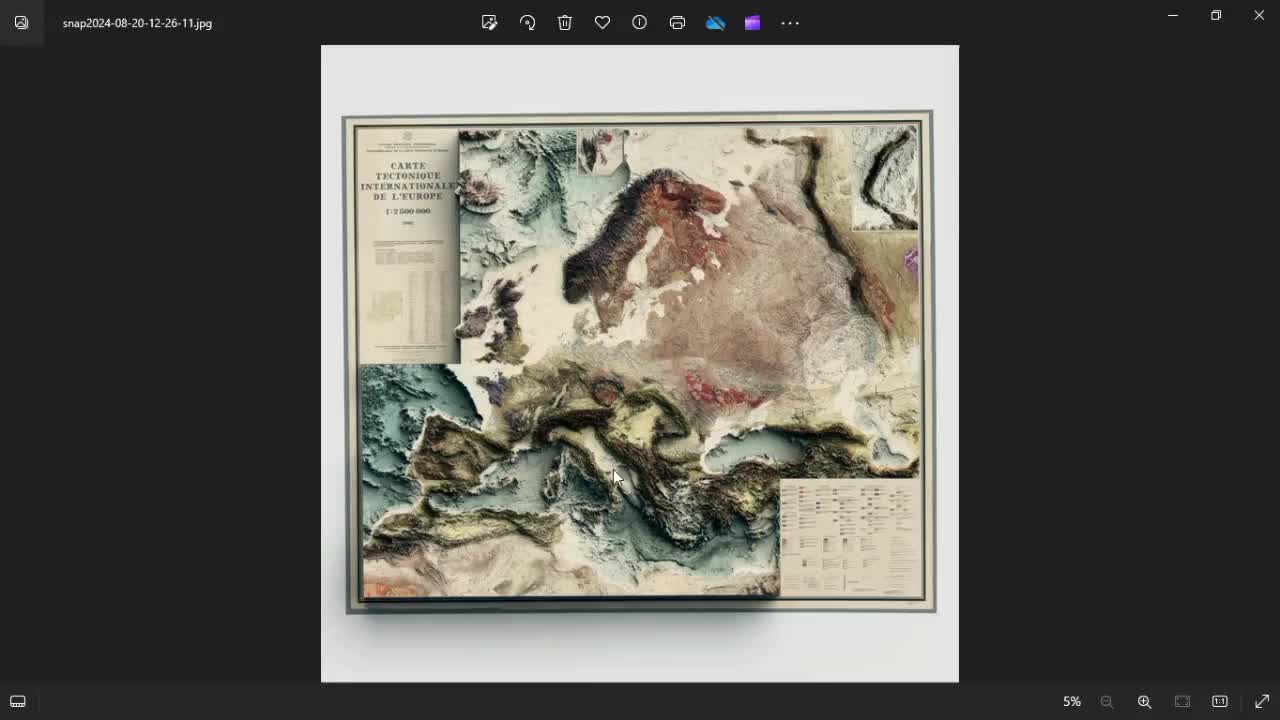
Task: Click the file name snap2024-08-20-12-26-11.jpg
Action: (137, 23)
